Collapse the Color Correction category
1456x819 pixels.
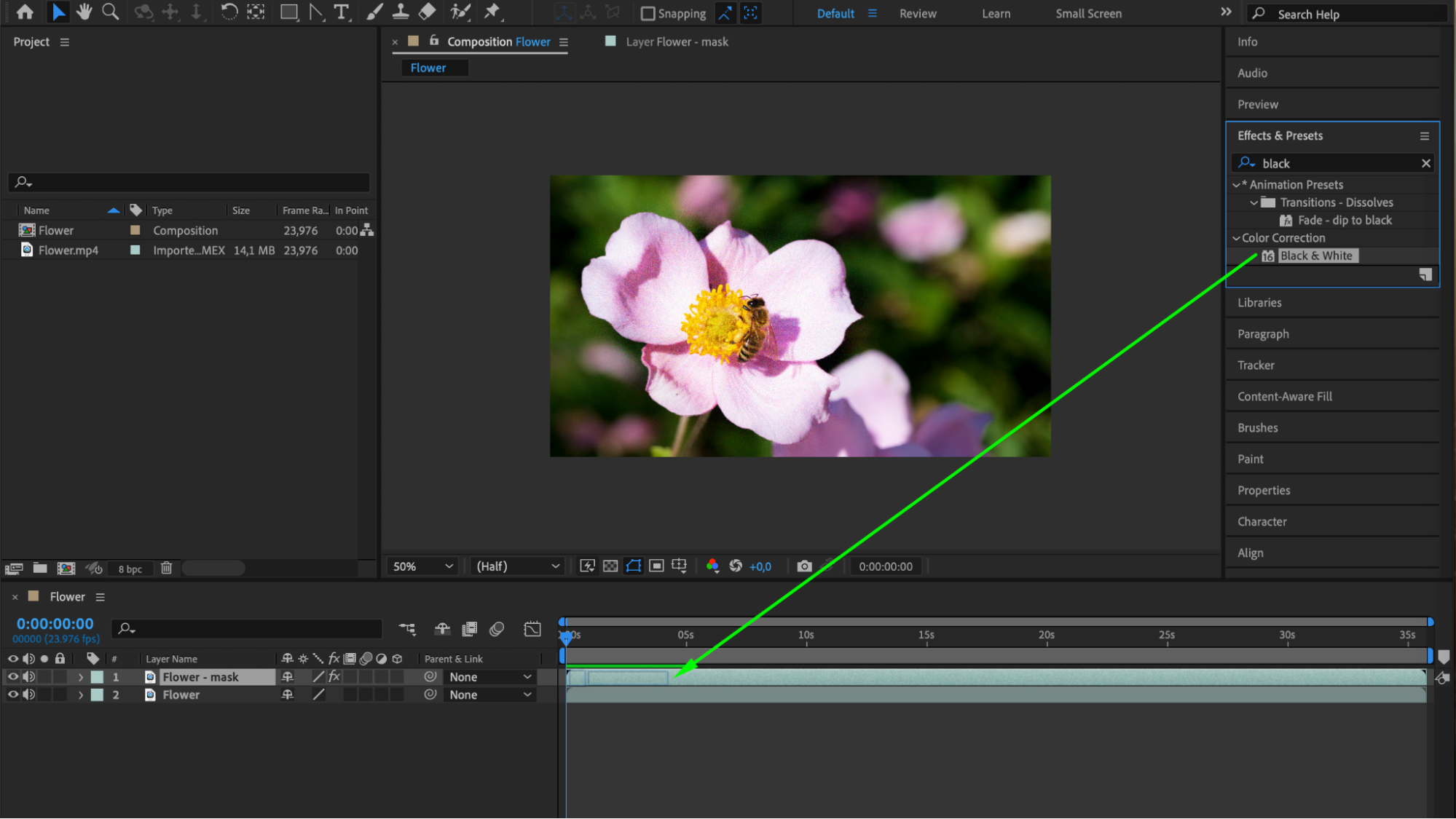coord(1236,238)
